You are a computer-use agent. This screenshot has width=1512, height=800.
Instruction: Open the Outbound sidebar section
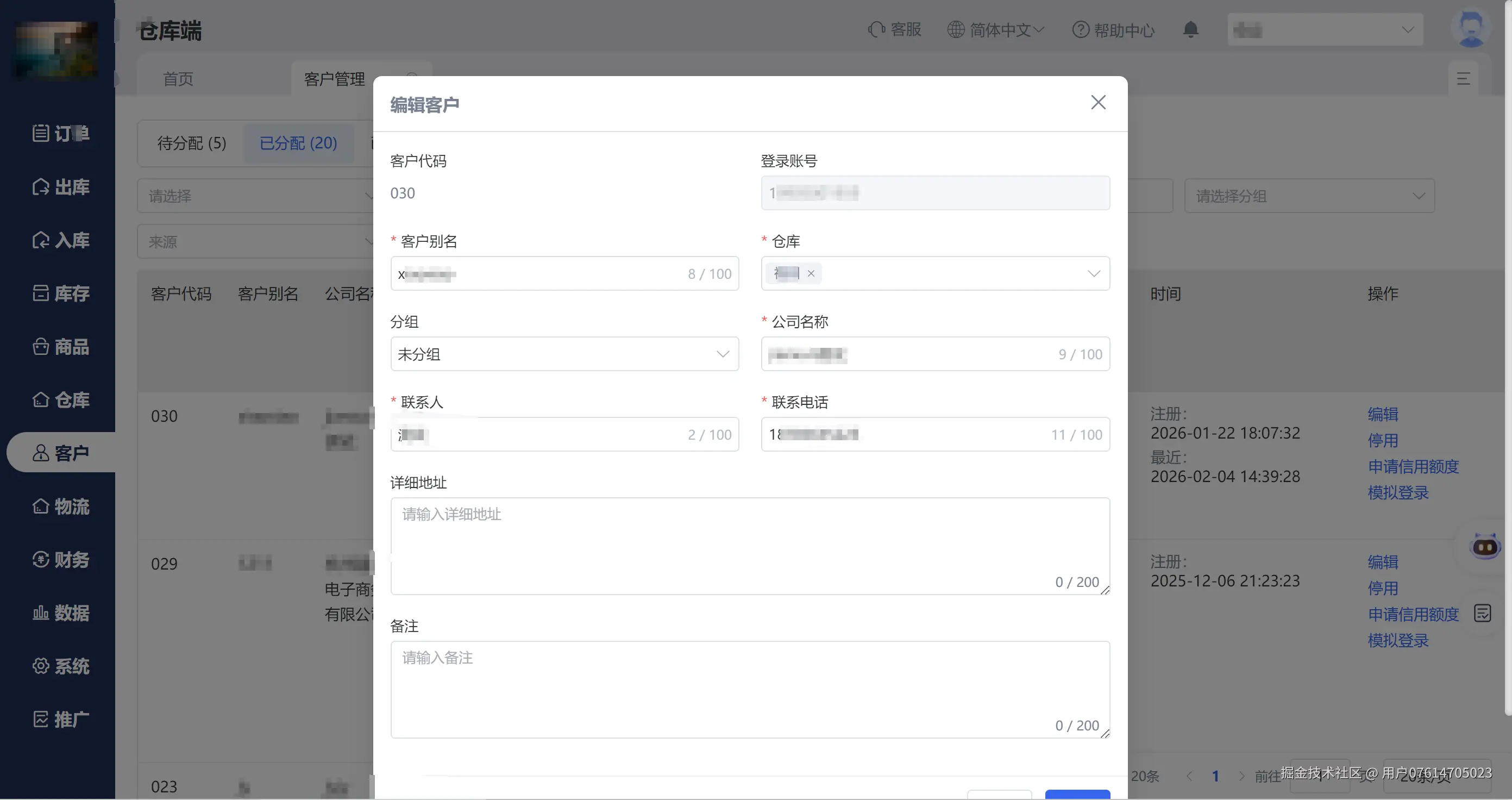point(61,187)
